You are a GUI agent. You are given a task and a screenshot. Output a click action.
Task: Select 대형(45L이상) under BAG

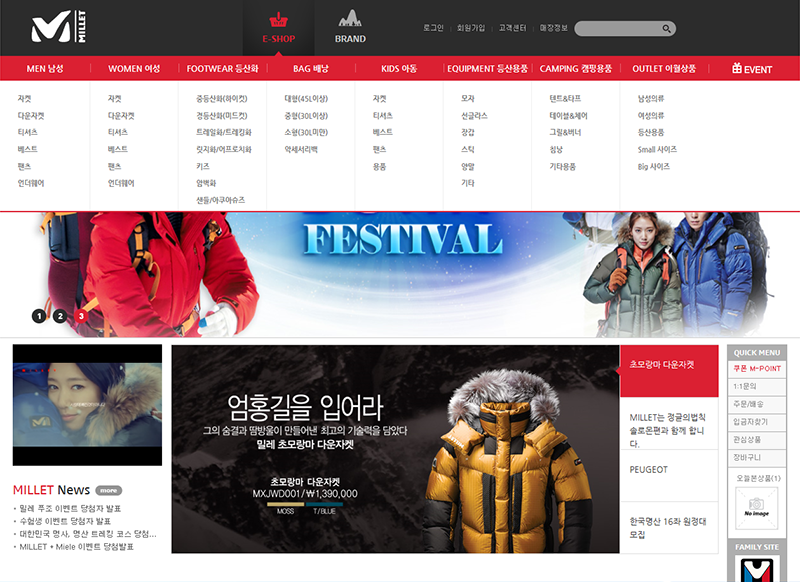click(306, 98)
